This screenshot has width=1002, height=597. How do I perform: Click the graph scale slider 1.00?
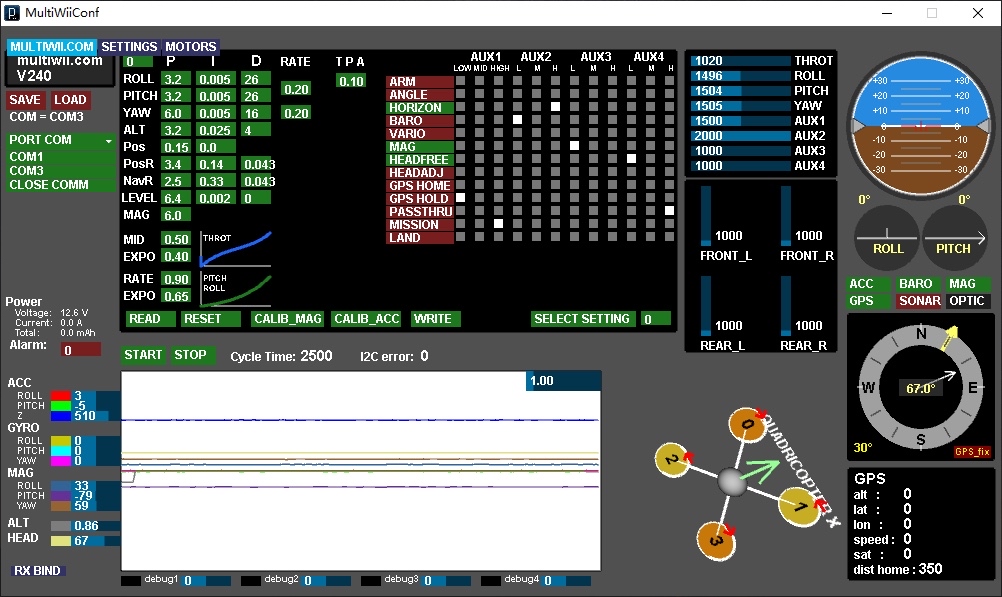tap(563, 381)
